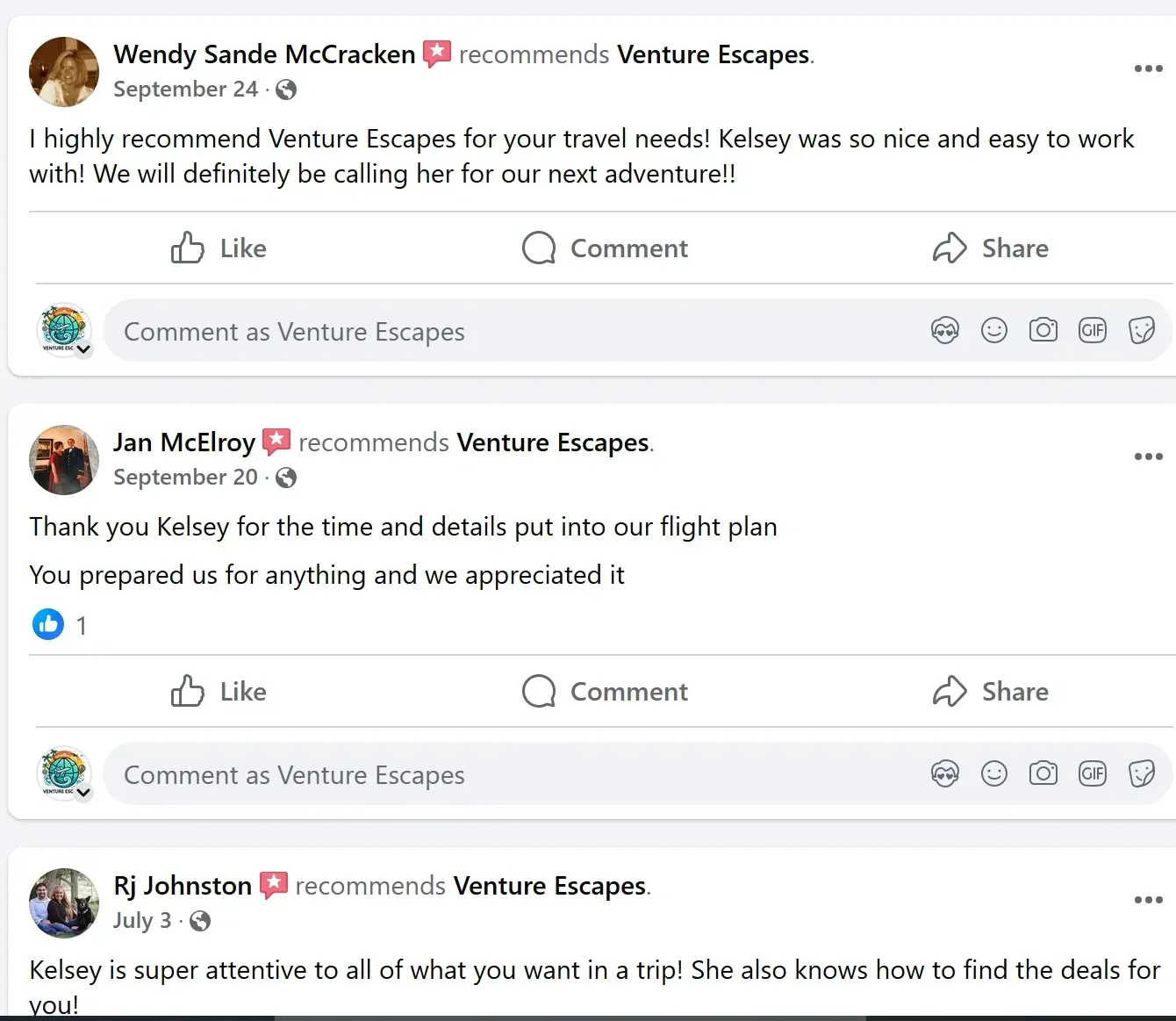Insert avatar sticker in Wendy's comment box
1176x1021 pixels.
click(x=945, y=331)
